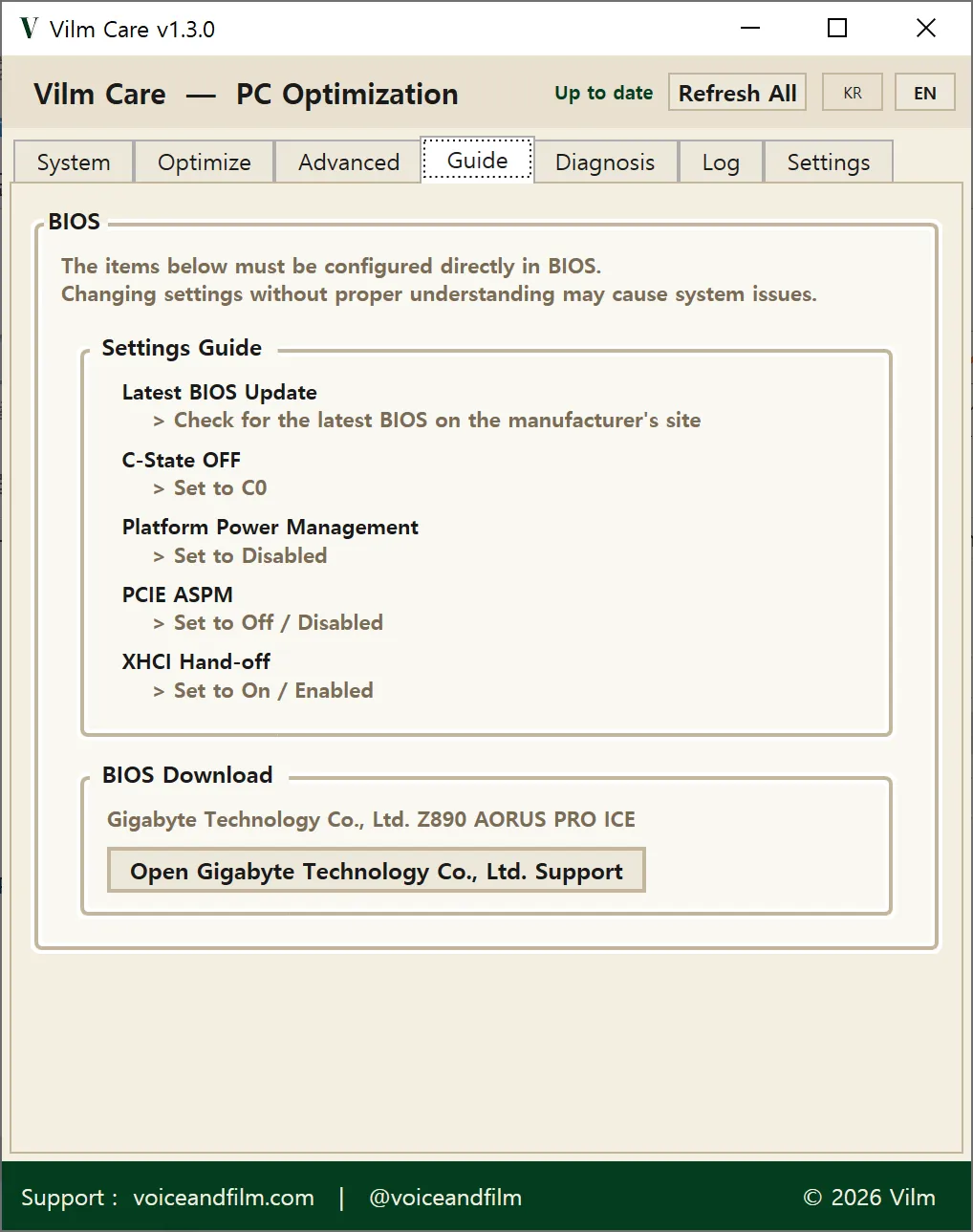Open the Diagnosis tab
This screenshot has height=1232, width=973.
[605, 162]
